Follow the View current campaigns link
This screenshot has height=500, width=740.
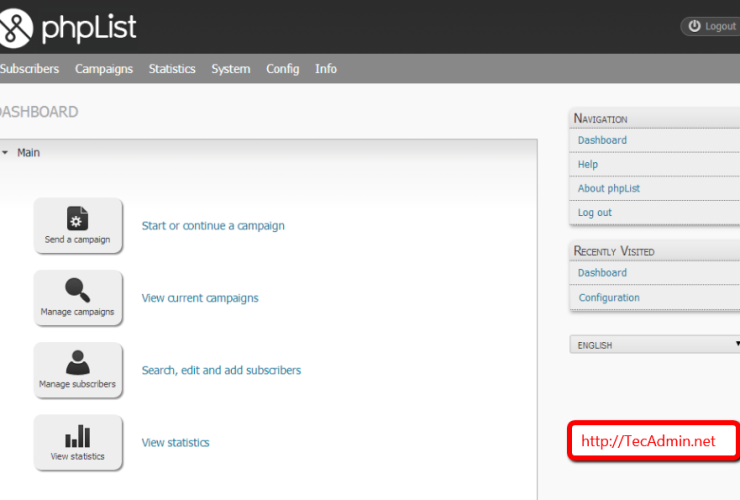coord(200,298)
